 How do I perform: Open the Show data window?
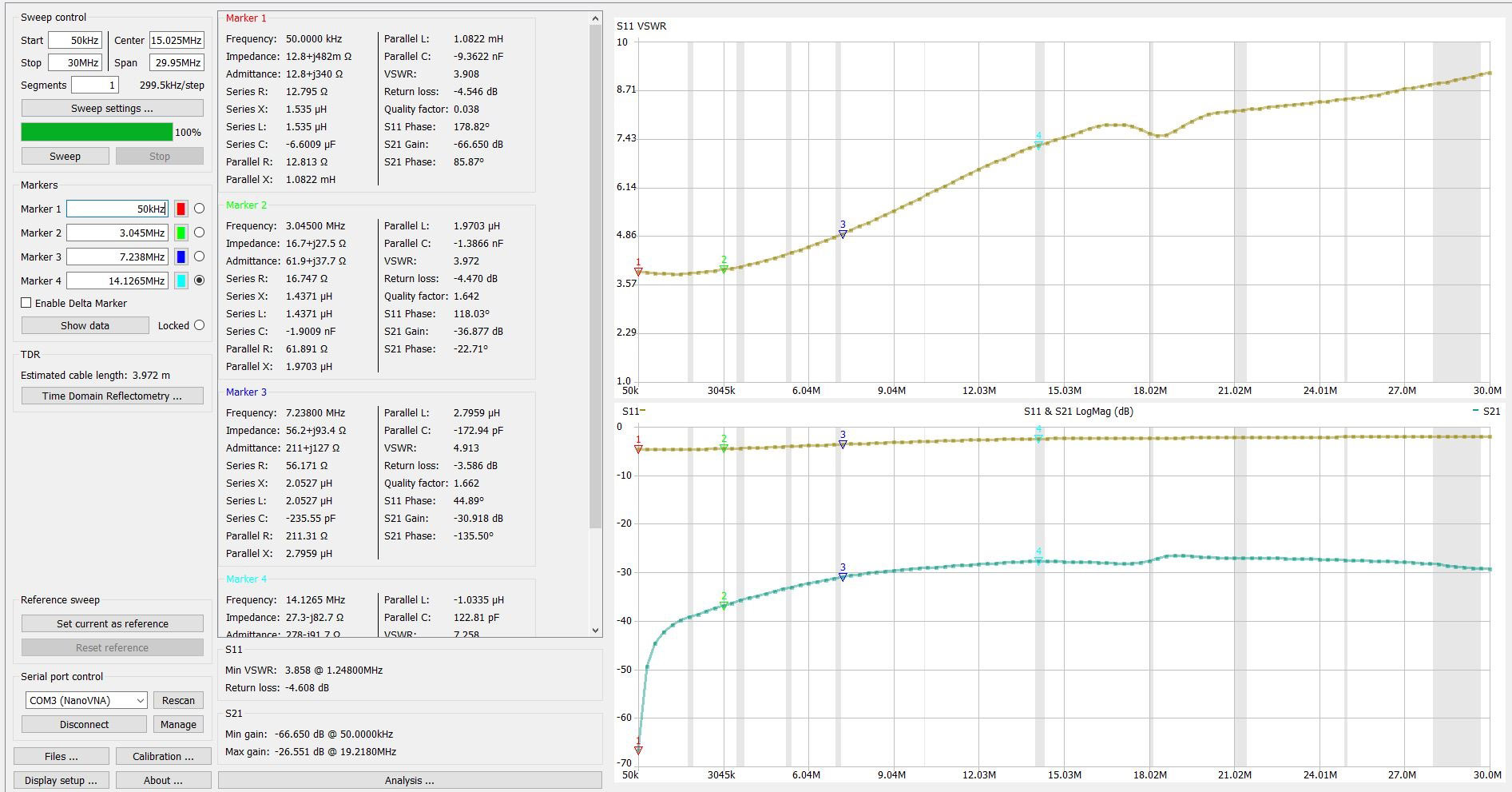tap(85, 325)
